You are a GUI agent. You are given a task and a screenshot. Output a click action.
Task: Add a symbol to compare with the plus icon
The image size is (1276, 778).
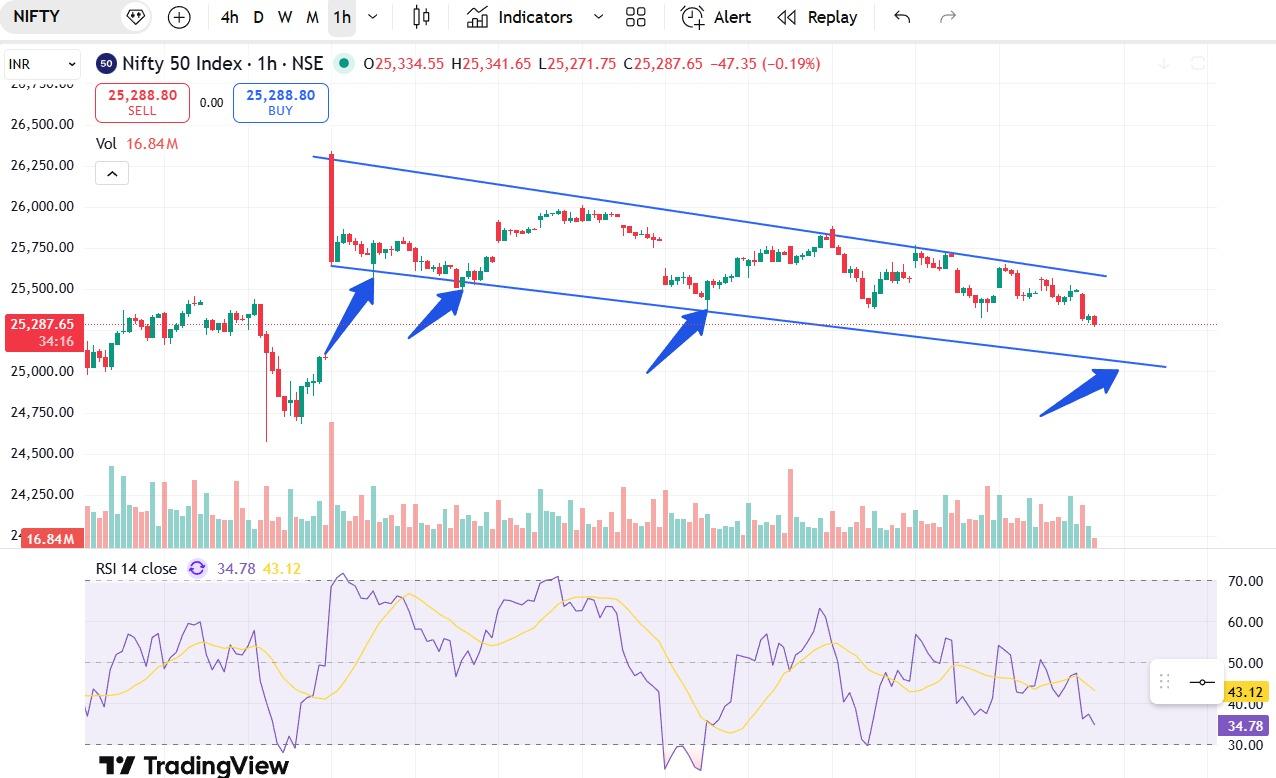pyautogui.click(x=179, y=17)
